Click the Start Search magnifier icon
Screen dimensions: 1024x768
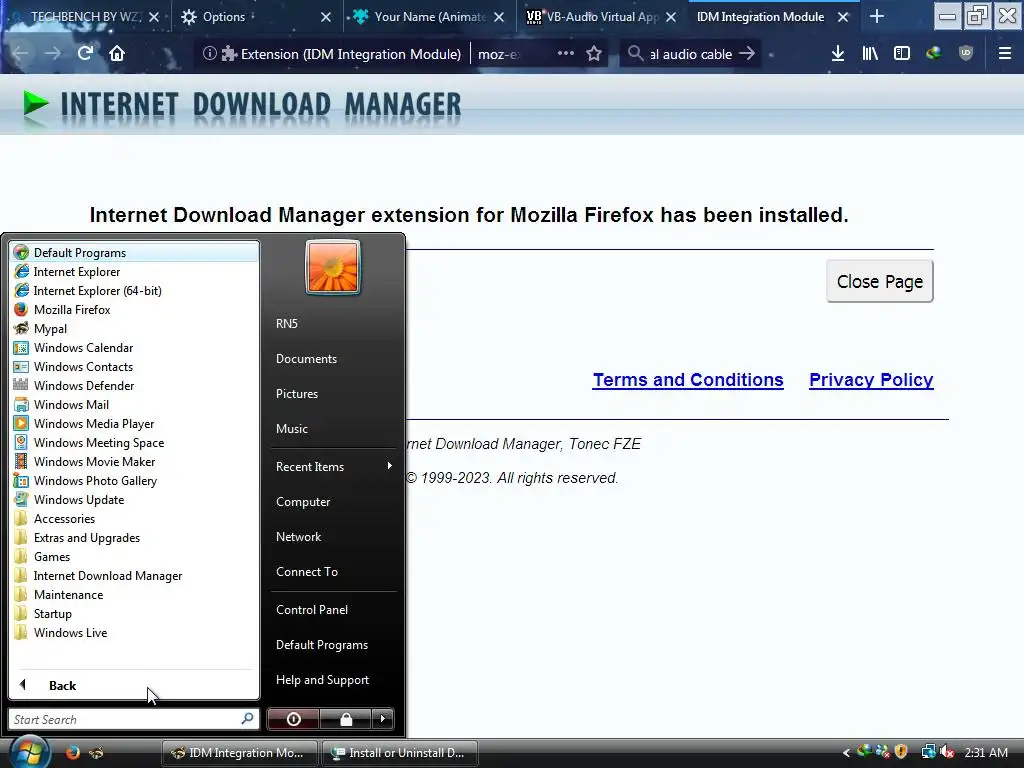[247, 719]
